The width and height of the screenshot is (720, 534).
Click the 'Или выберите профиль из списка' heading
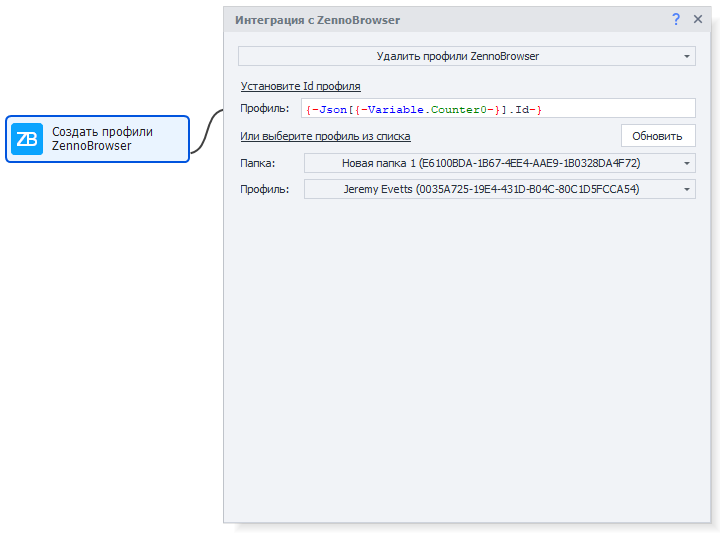[325, 136]
